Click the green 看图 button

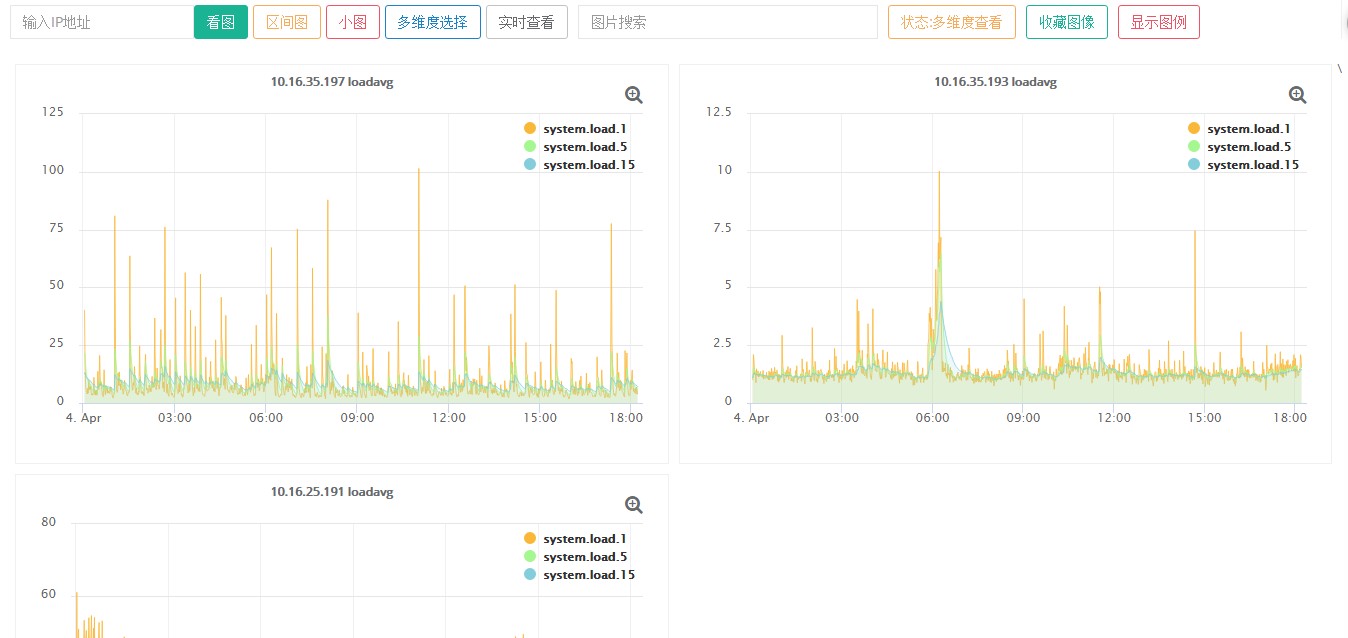click(221, 22)
